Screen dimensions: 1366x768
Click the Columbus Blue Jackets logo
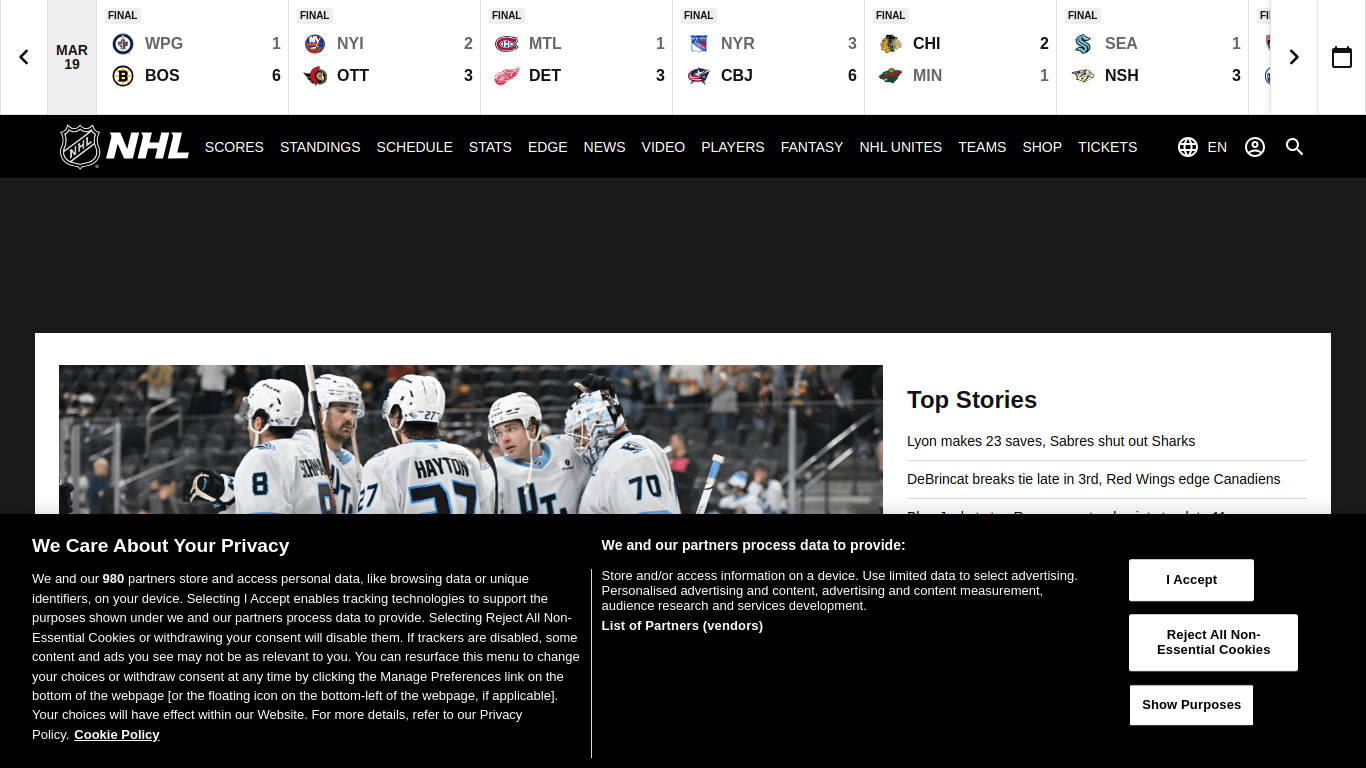[x=699, y=75]
